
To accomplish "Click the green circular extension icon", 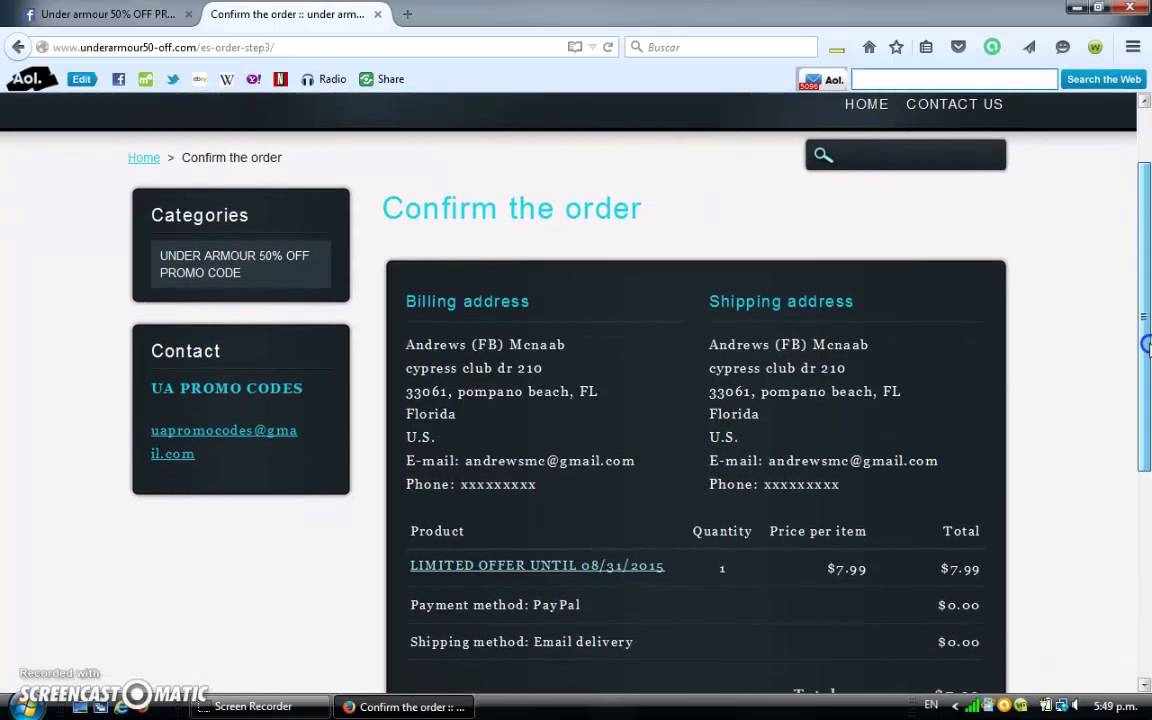I will (992, 47).
